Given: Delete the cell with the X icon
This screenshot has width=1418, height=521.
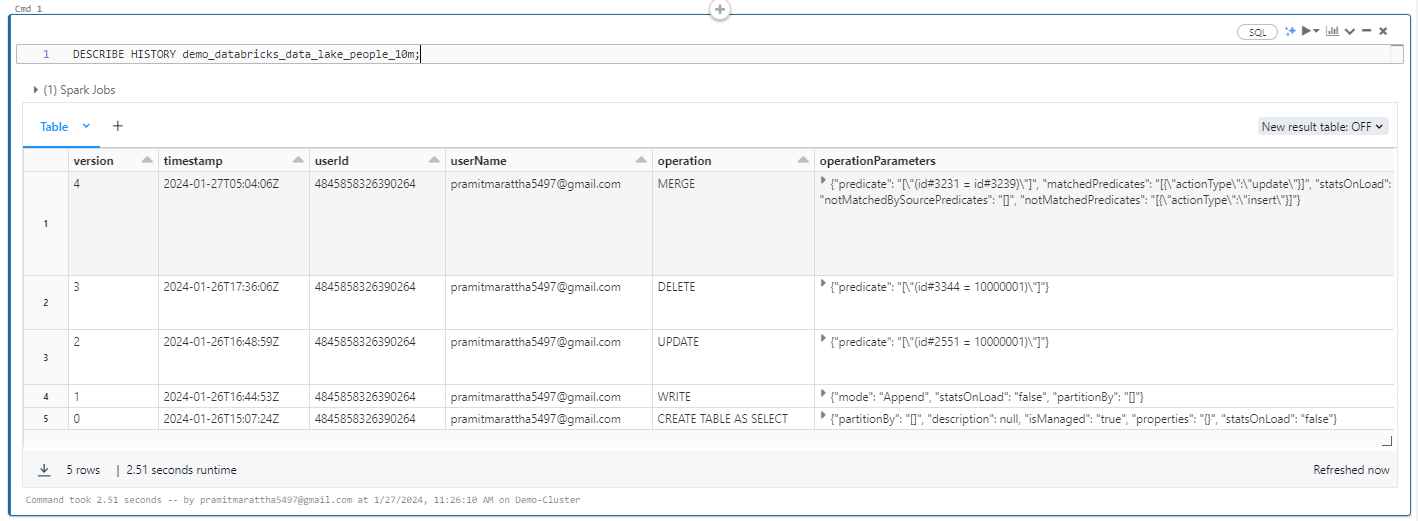Looking at the screenshot, I should 1383,32.
